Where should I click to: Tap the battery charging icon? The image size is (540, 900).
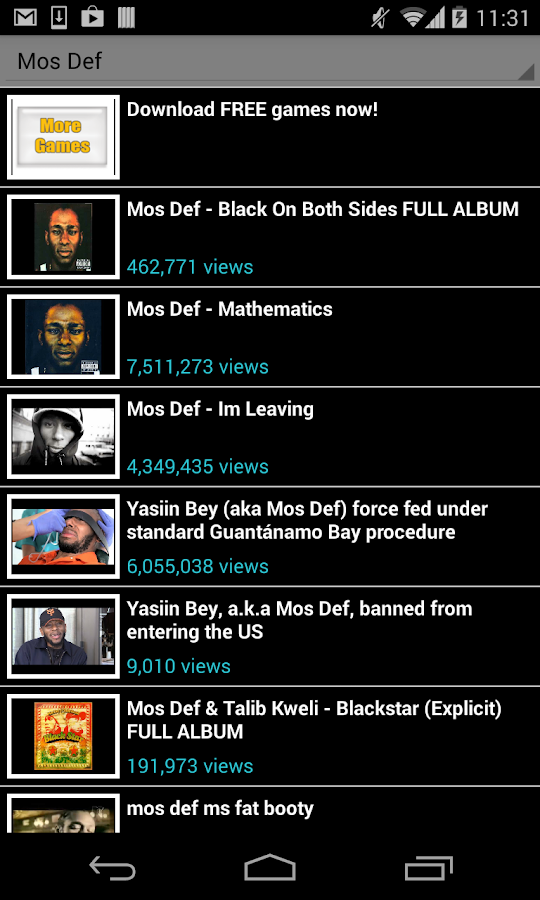tap(459, 18)
